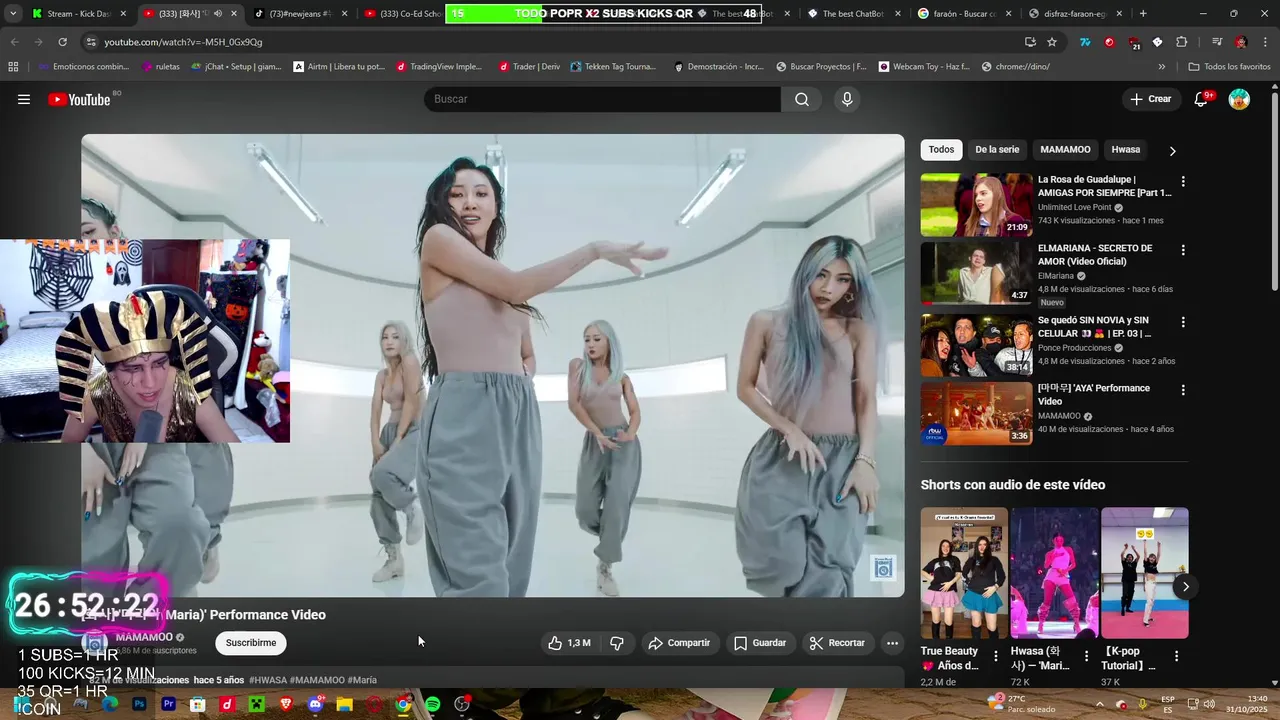The width and height of the screenshot is (1280, 720).
Task: Reload the page in the browser
Action: [62, 42]
